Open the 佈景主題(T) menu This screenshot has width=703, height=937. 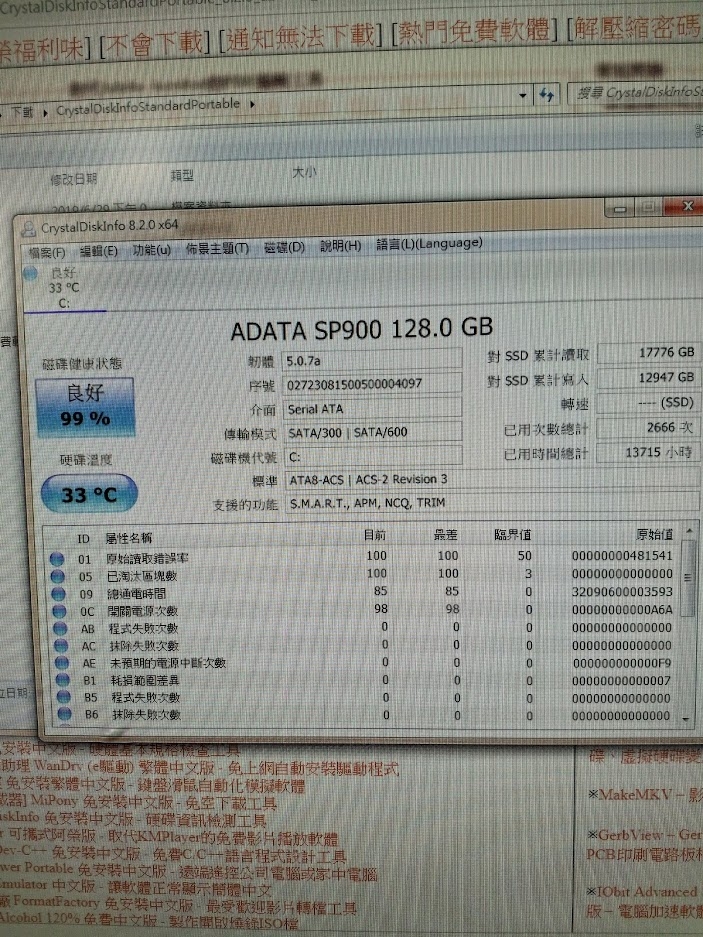pyautogui.click(x=216, y=249)
